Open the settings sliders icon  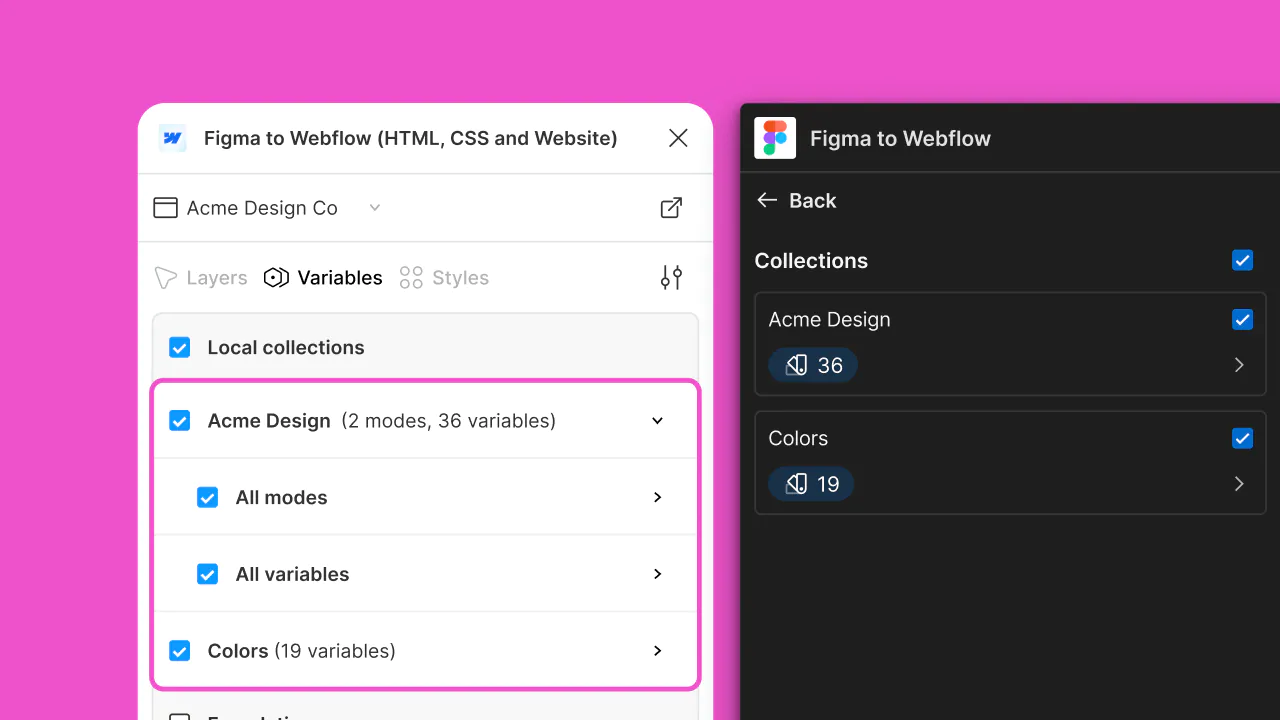click(x=671, y=278)
